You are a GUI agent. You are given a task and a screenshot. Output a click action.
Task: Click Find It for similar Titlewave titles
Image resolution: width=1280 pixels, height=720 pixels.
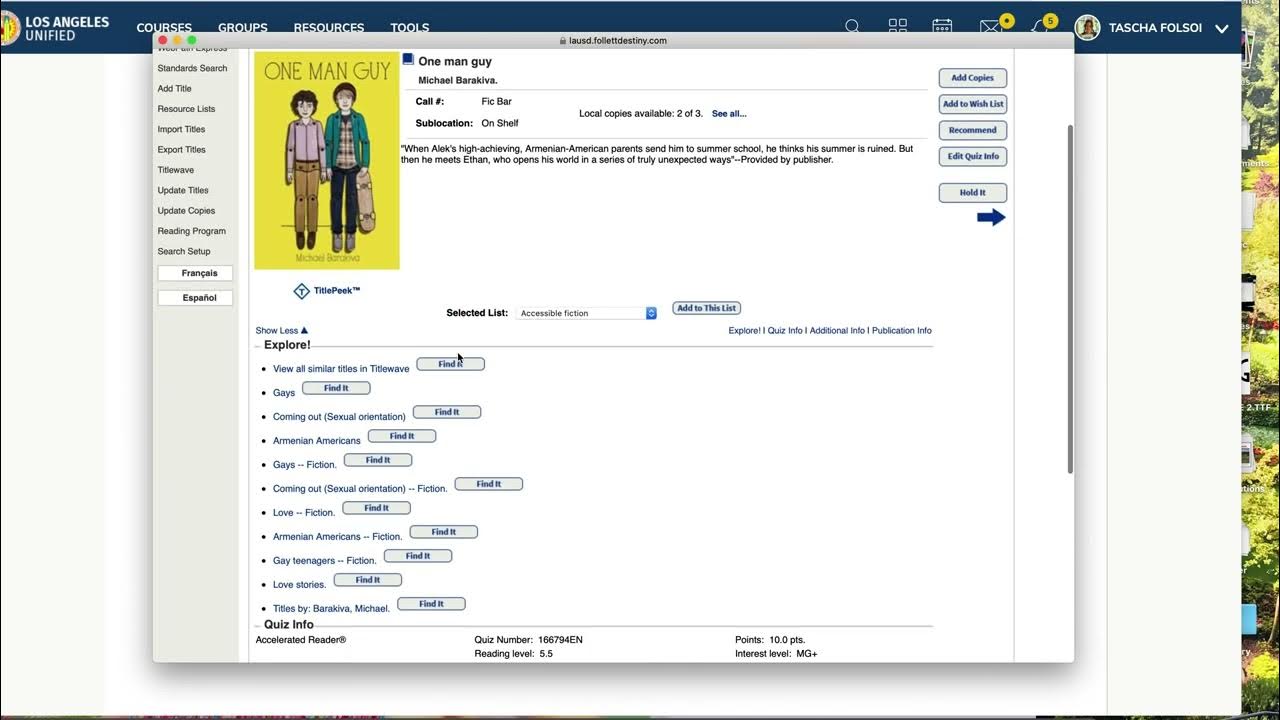point(451,364)
